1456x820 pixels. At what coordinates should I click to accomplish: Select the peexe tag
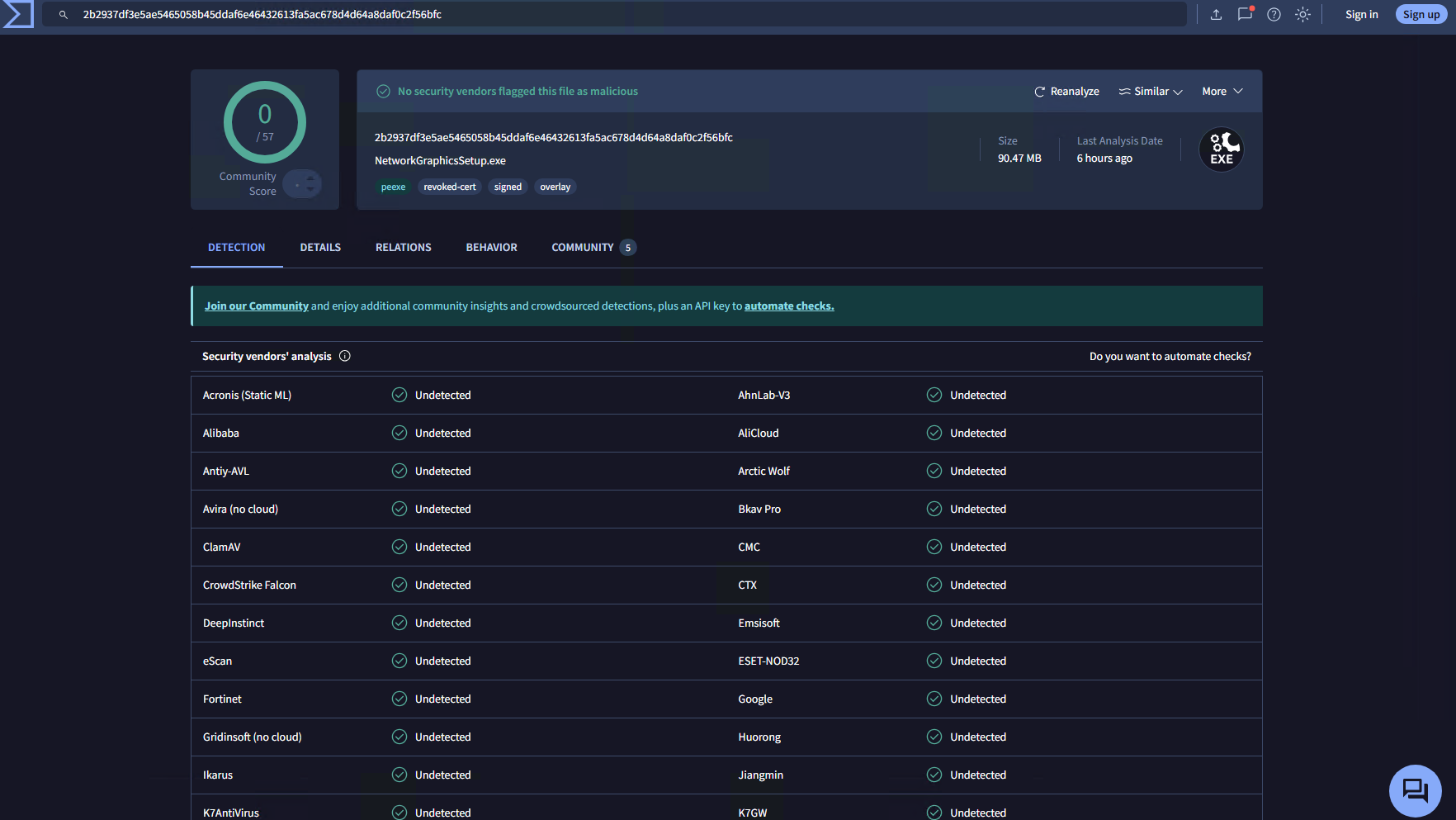(393, 187)
